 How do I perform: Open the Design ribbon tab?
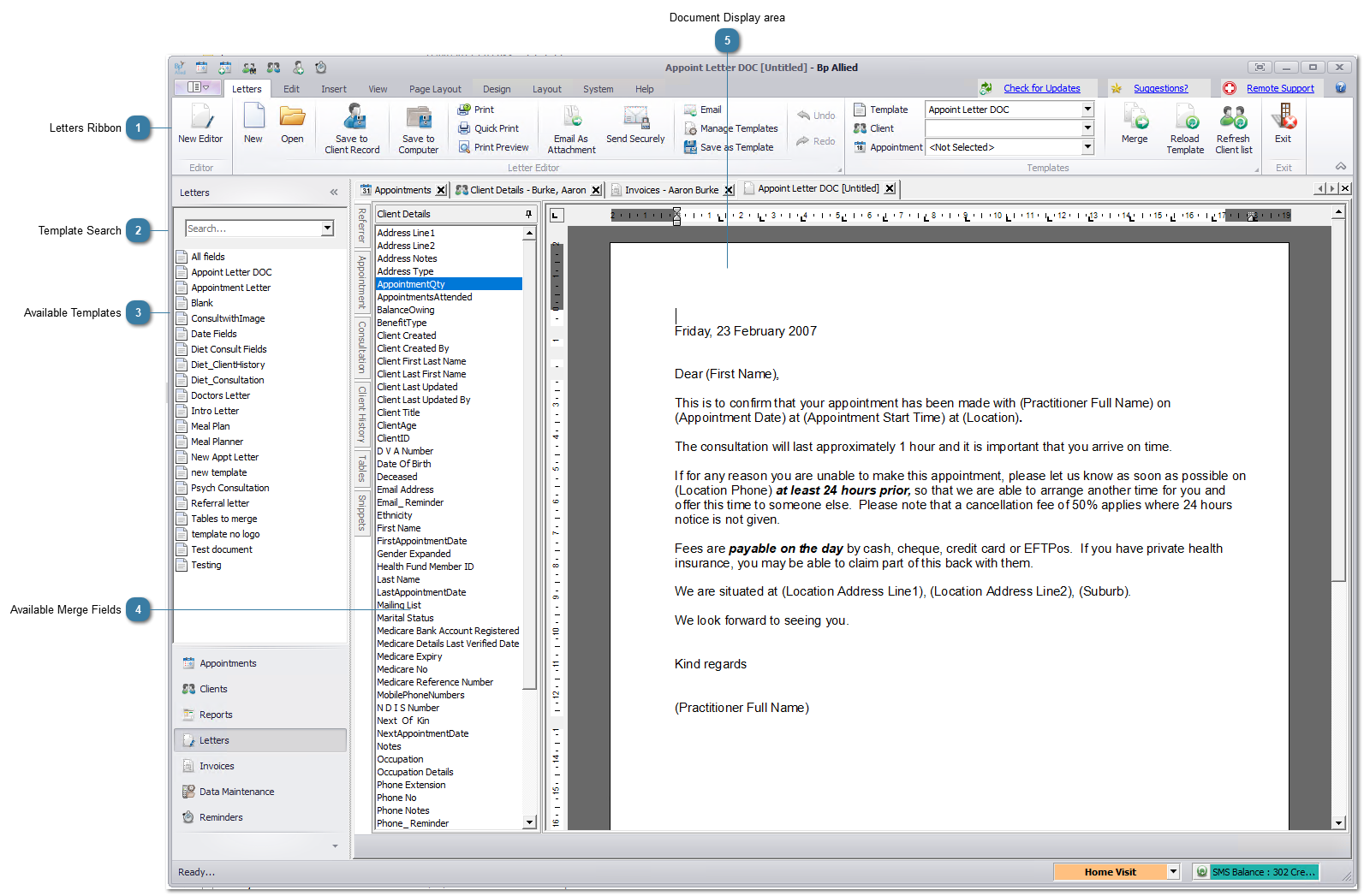point(497,89)
